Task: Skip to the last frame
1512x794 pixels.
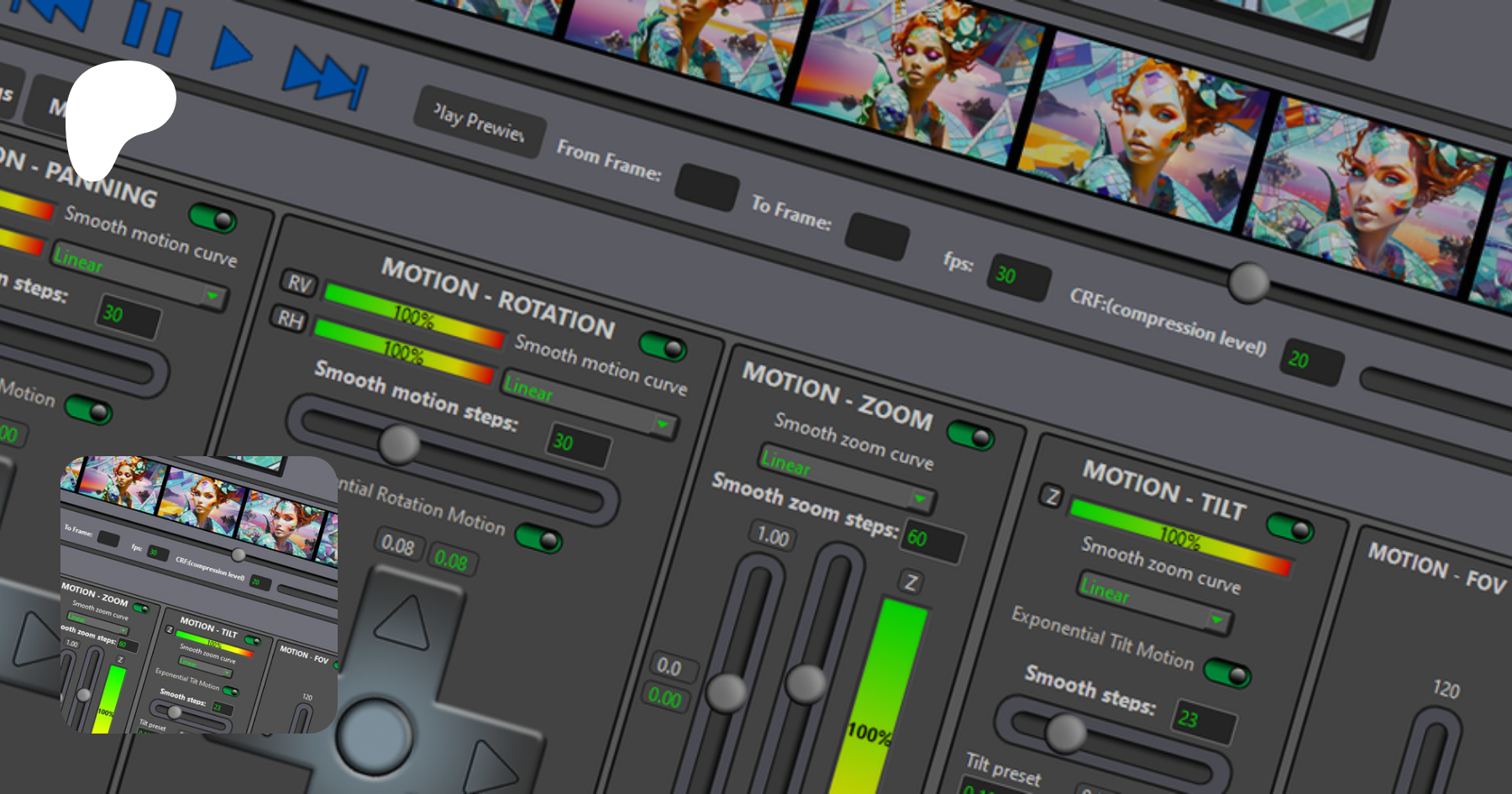Action: (327, 77)
